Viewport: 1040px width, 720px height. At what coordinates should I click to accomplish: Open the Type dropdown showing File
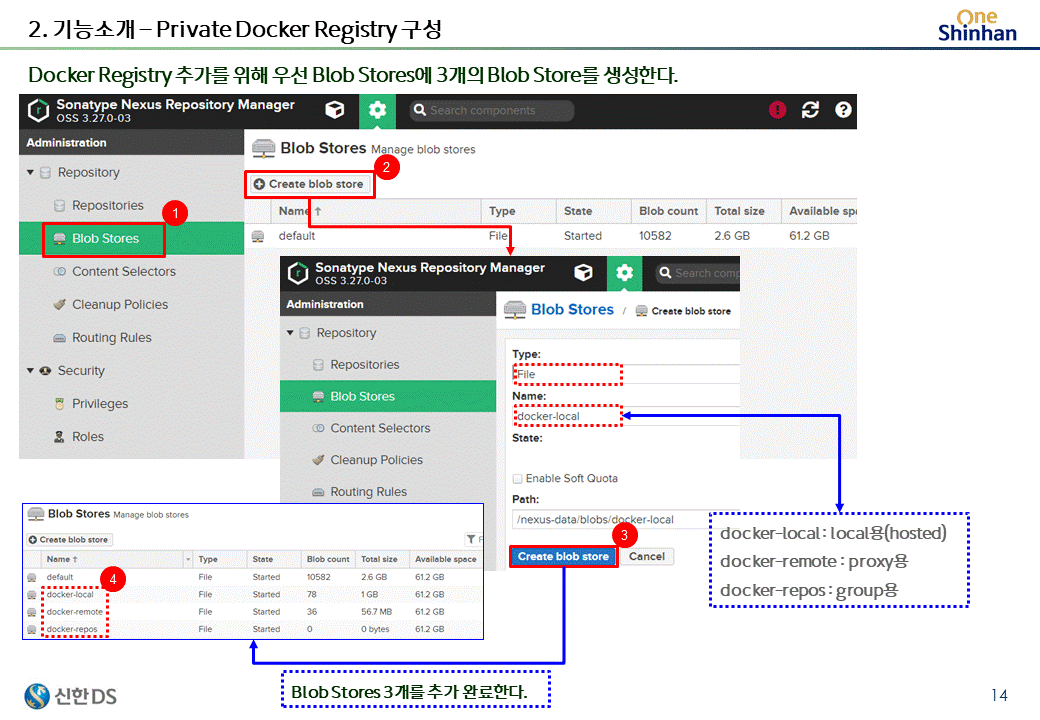click(625, 374)
